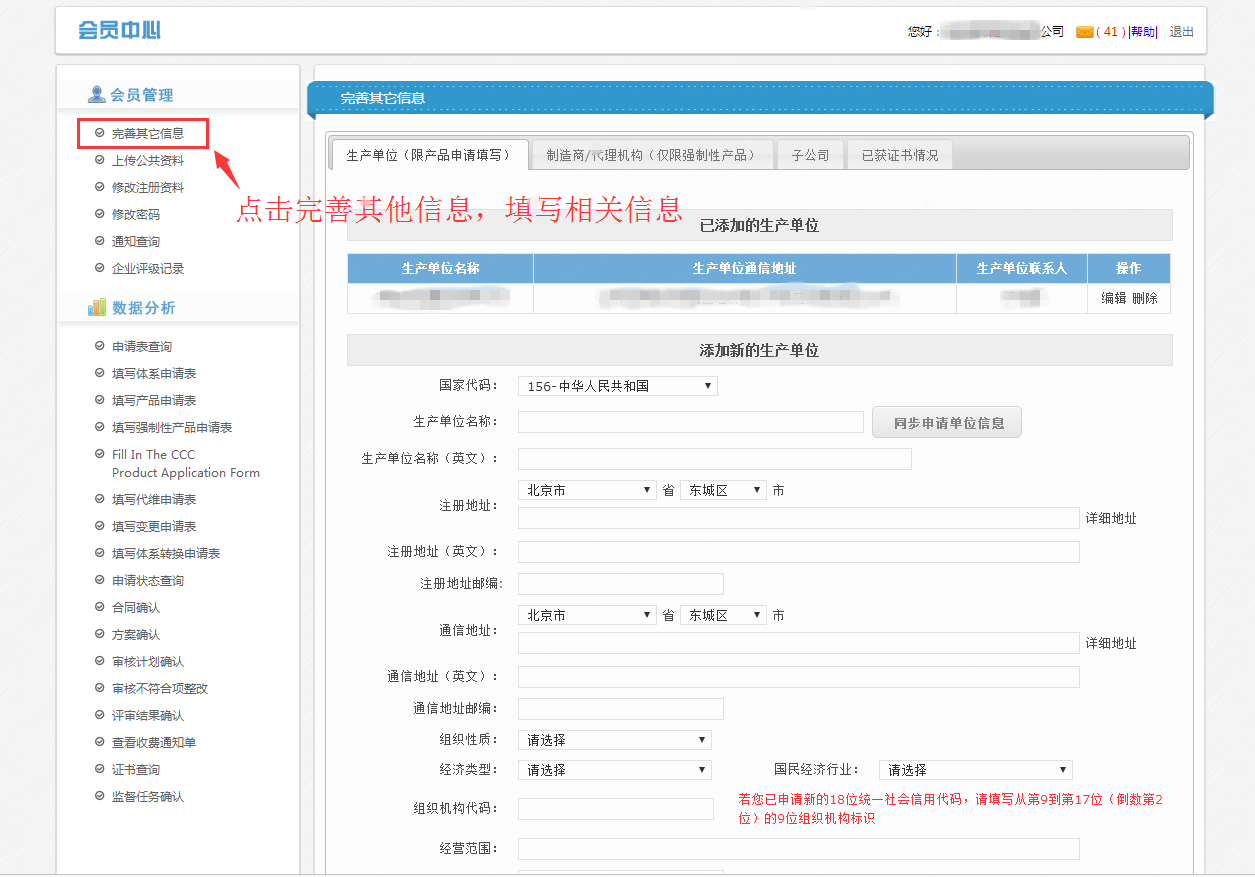Click the 会员管理 user icon

point(96,95)
